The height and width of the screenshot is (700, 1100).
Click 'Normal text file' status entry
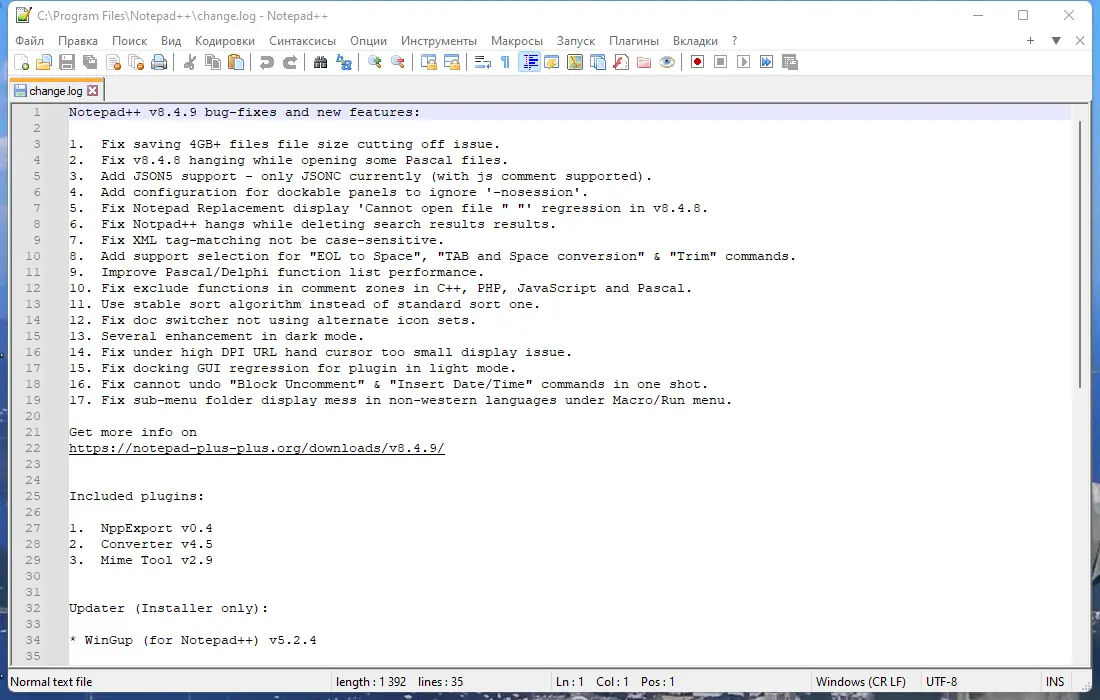pos(51,682)
